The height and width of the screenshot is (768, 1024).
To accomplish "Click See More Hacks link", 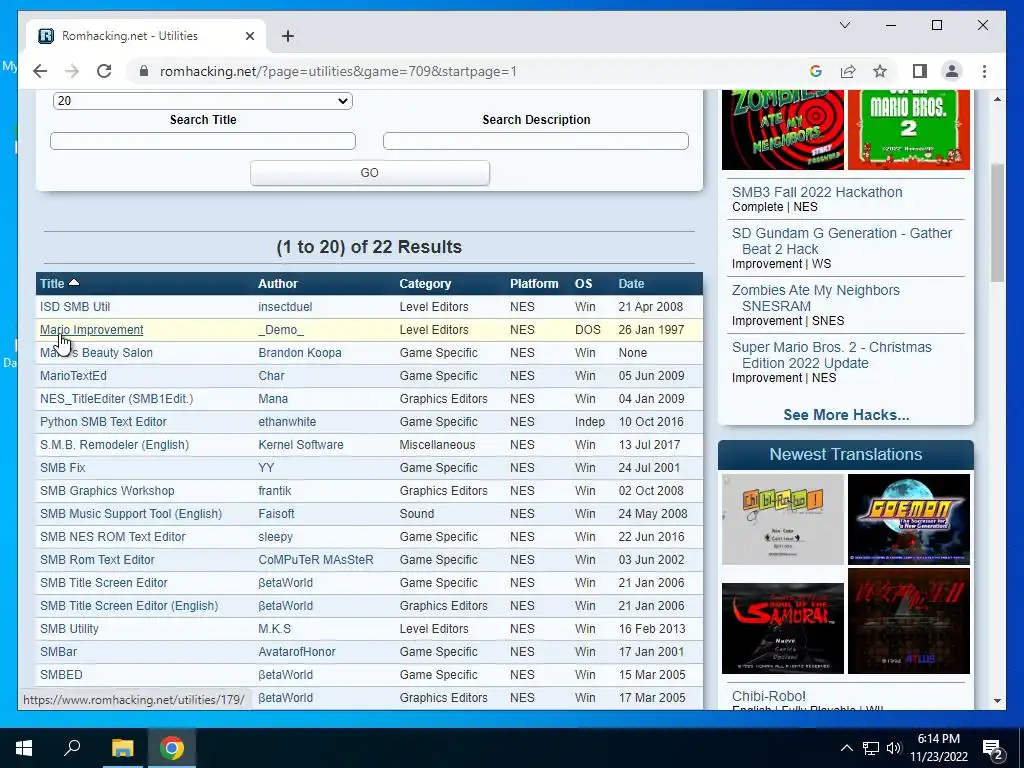I will pyautogui.click(x=846, y=415).
